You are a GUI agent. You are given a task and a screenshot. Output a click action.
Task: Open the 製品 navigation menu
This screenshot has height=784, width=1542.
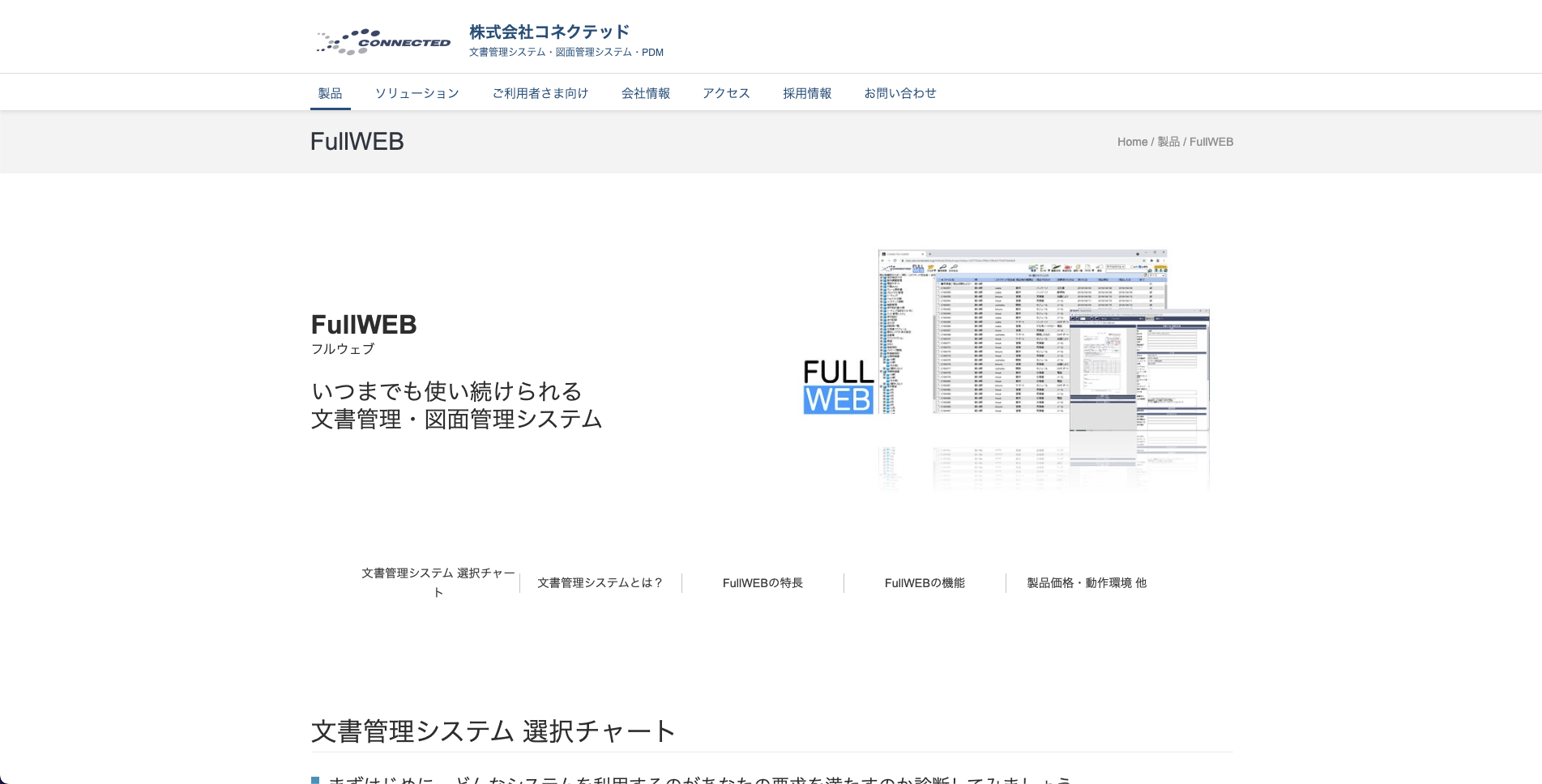(x=330, y=93)
